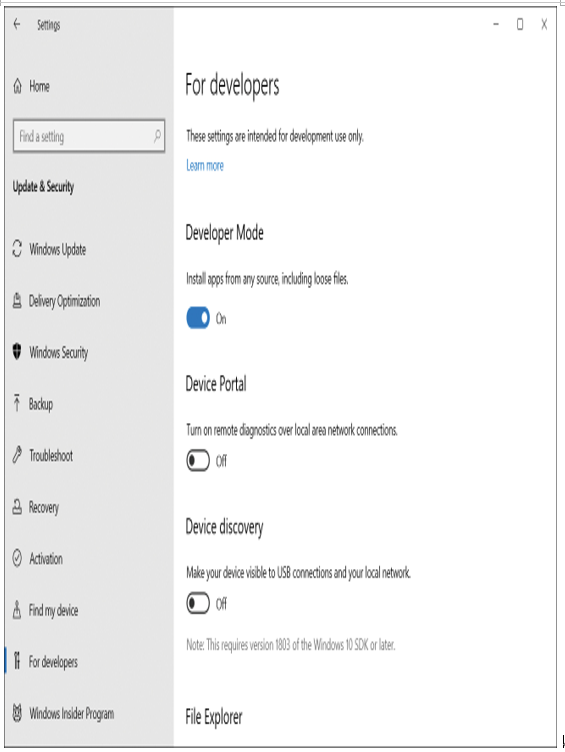Click the Windows Insider Program icon
The image size is (565, 752).
click(17, 713)
